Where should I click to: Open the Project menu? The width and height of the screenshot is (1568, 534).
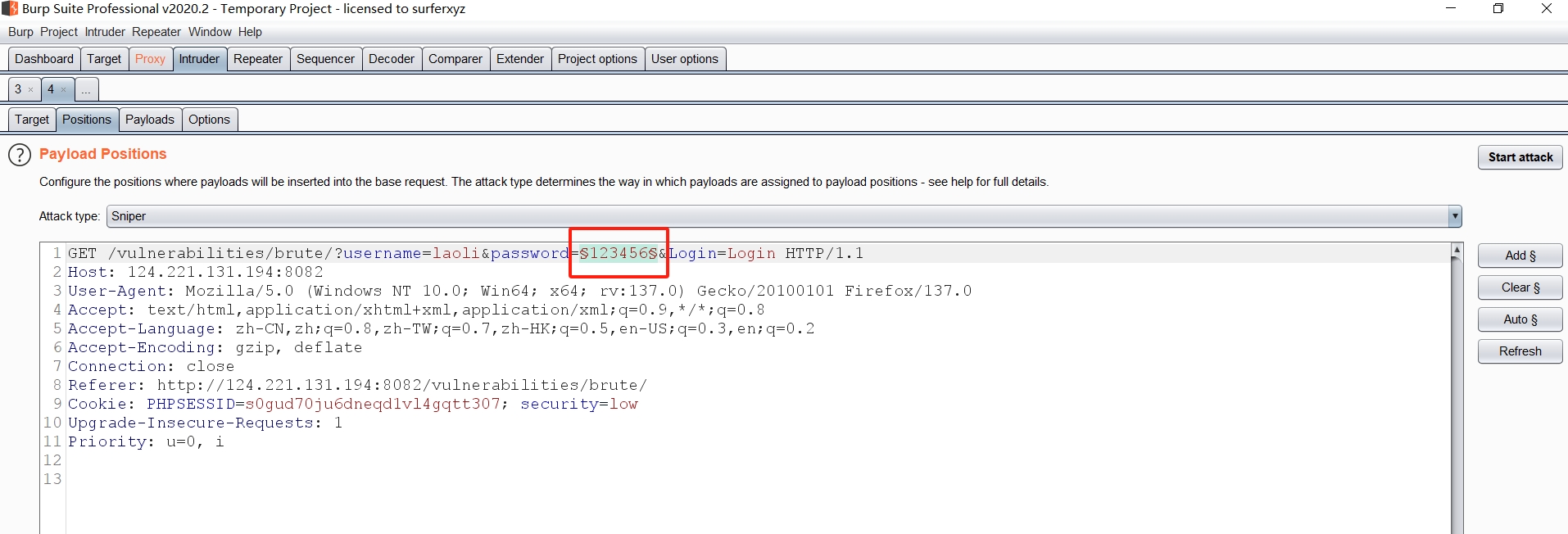[59, 32]
